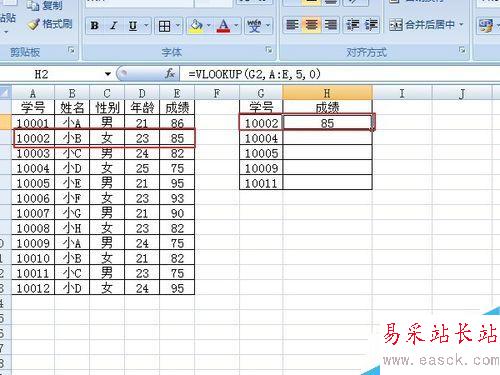The width and height of the screenshot is (500, 375).
Task: Open merge and center dropdown arrow
Action: pyautogui.click(x=461, y=25)
